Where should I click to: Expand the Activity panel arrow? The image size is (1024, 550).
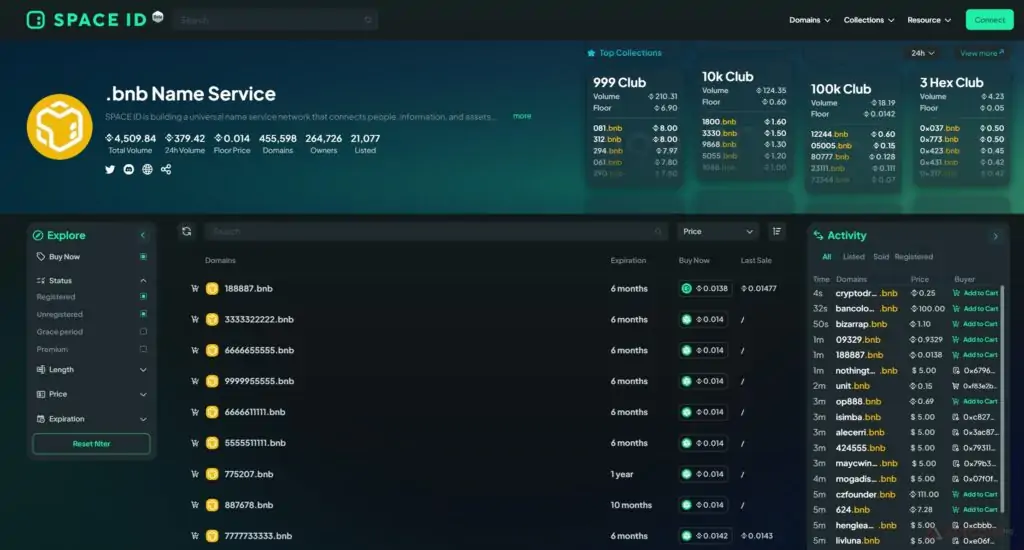coord(995,236)
